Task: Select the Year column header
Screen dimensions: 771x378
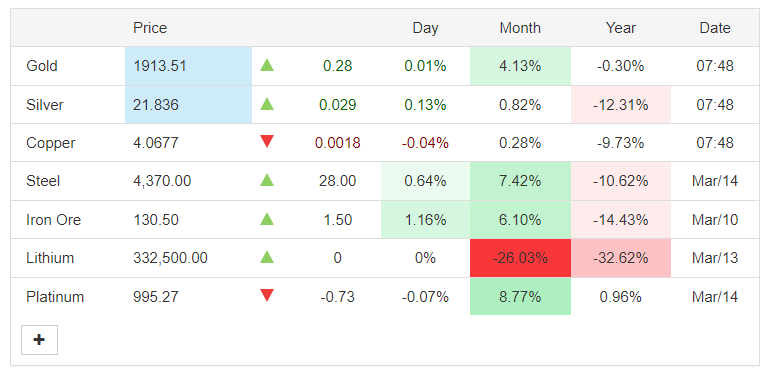Action: coord(621,28)
